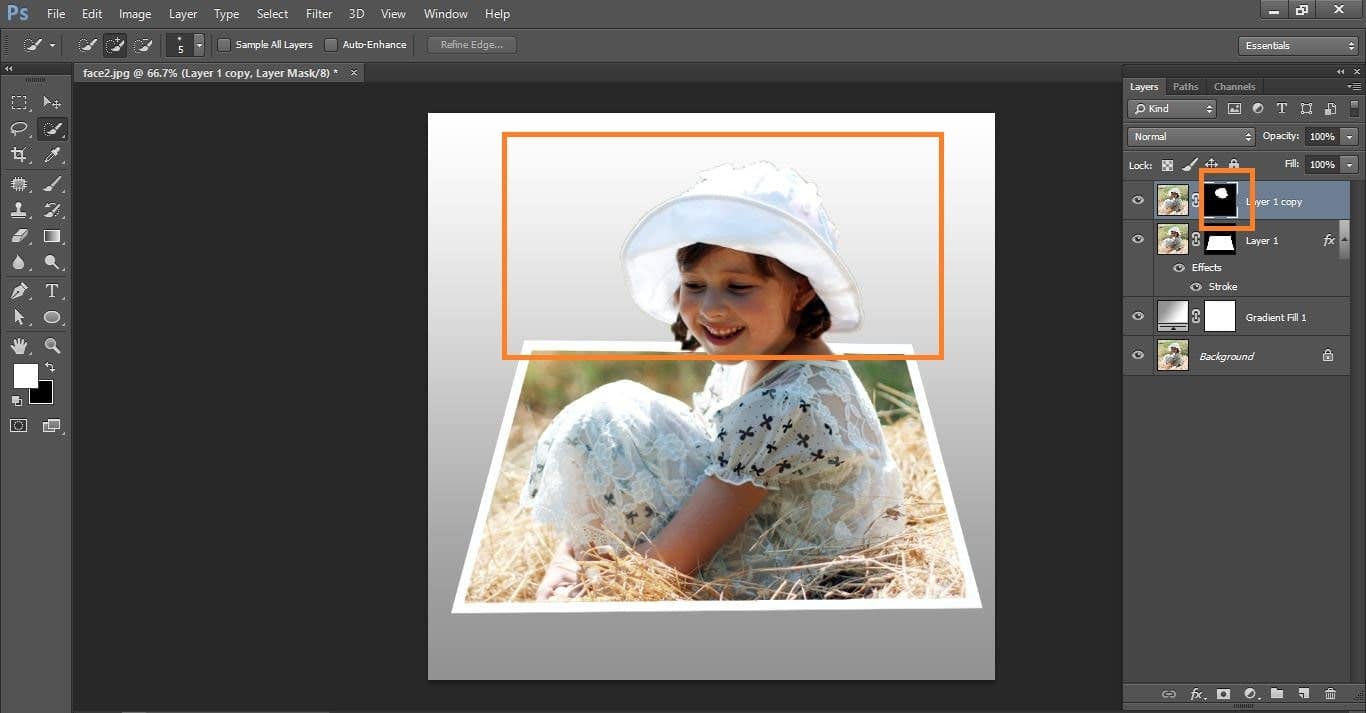
Task: Click the delete layer trash icon
Action: (1330, 694)
